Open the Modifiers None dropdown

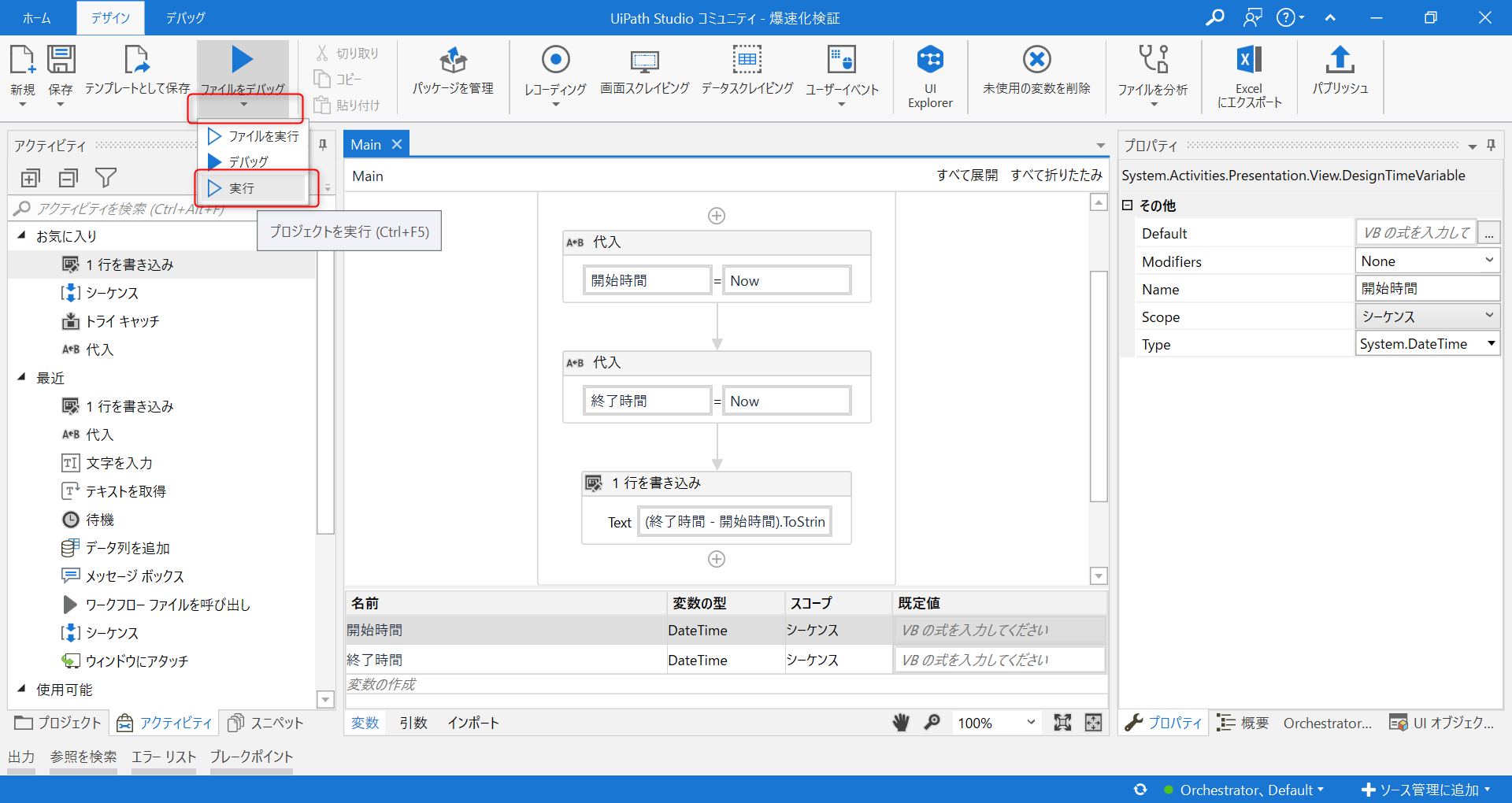(x=1489, y=261)
